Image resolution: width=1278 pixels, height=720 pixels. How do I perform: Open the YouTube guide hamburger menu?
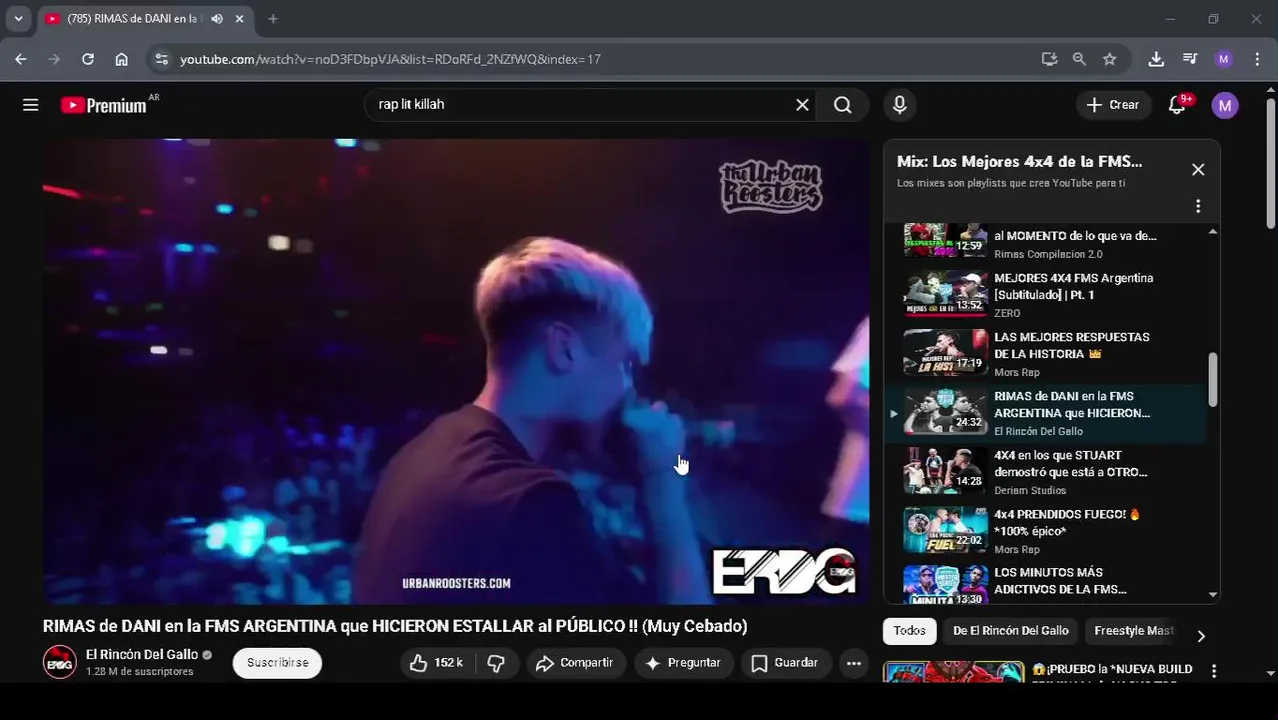(x=31, y=105)
